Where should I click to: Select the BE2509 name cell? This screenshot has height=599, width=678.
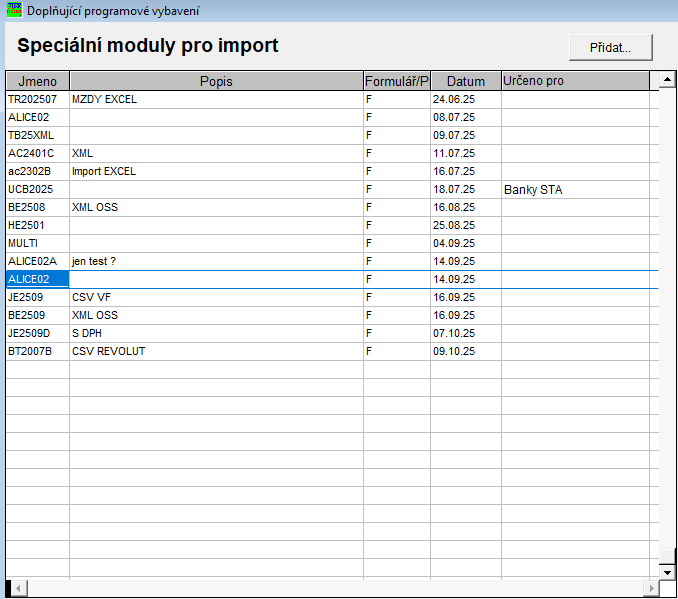click(38, 316)
